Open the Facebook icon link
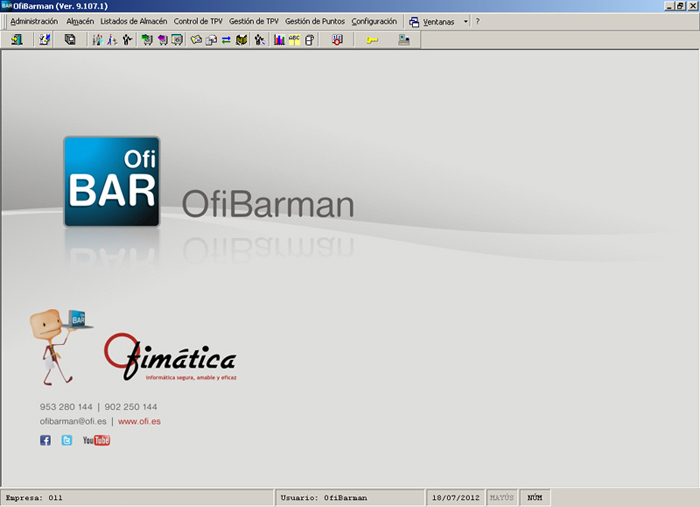The width and height of the screenshot is (700, 507). (x=45, y=441)
